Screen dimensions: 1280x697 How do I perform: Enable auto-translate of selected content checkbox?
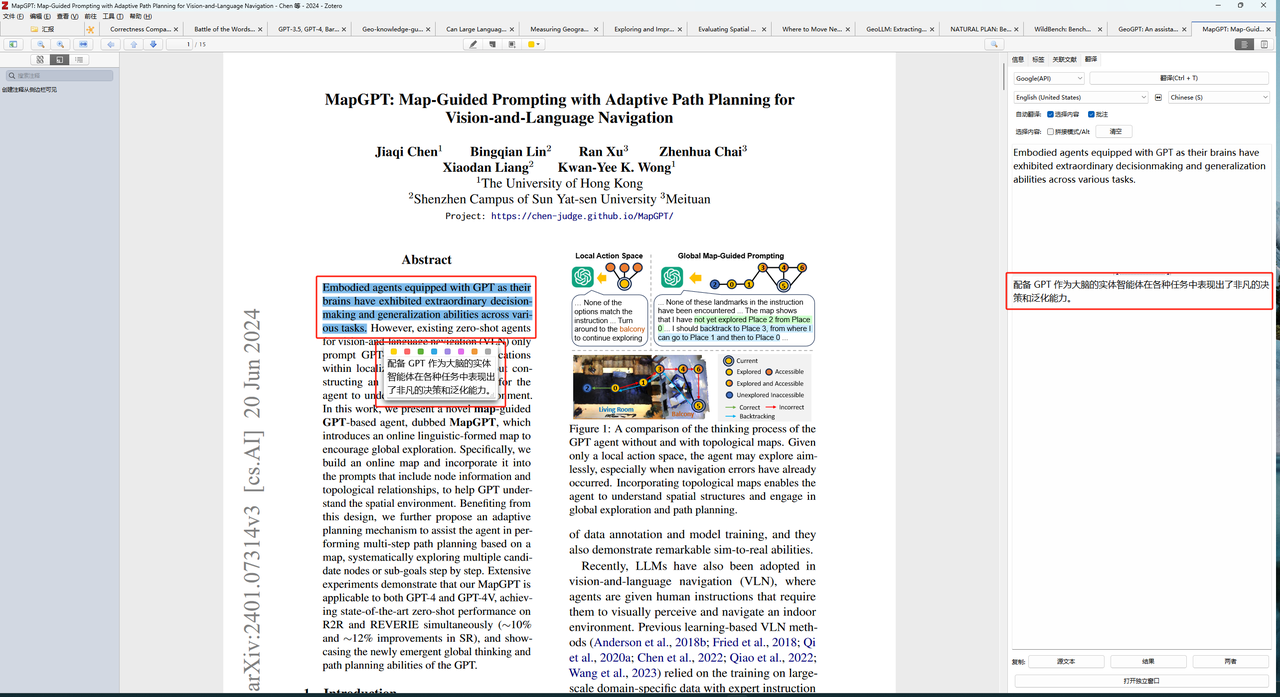[x=1050, y=114]
